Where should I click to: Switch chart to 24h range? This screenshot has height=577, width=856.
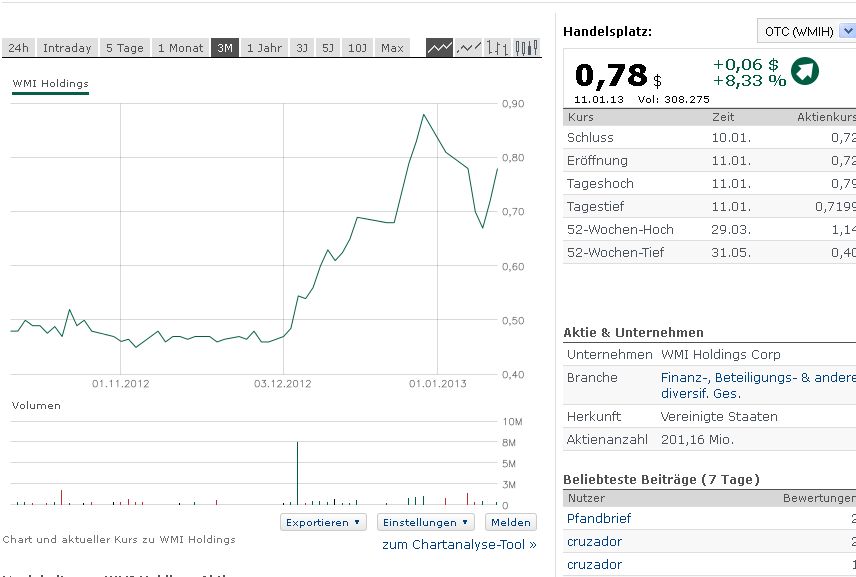pyautogui.click(x=19, y=48)
